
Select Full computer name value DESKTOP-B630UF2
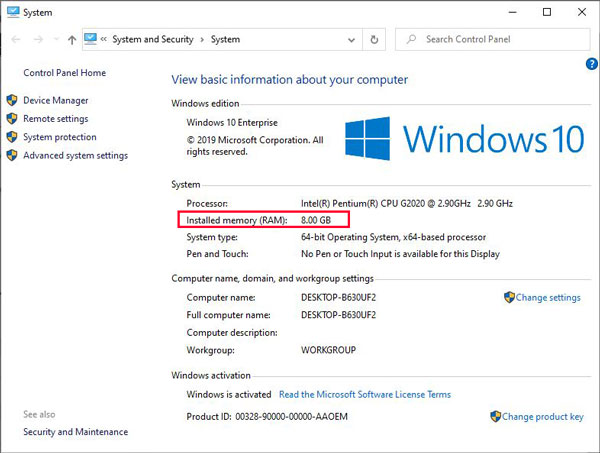[339, 315]
